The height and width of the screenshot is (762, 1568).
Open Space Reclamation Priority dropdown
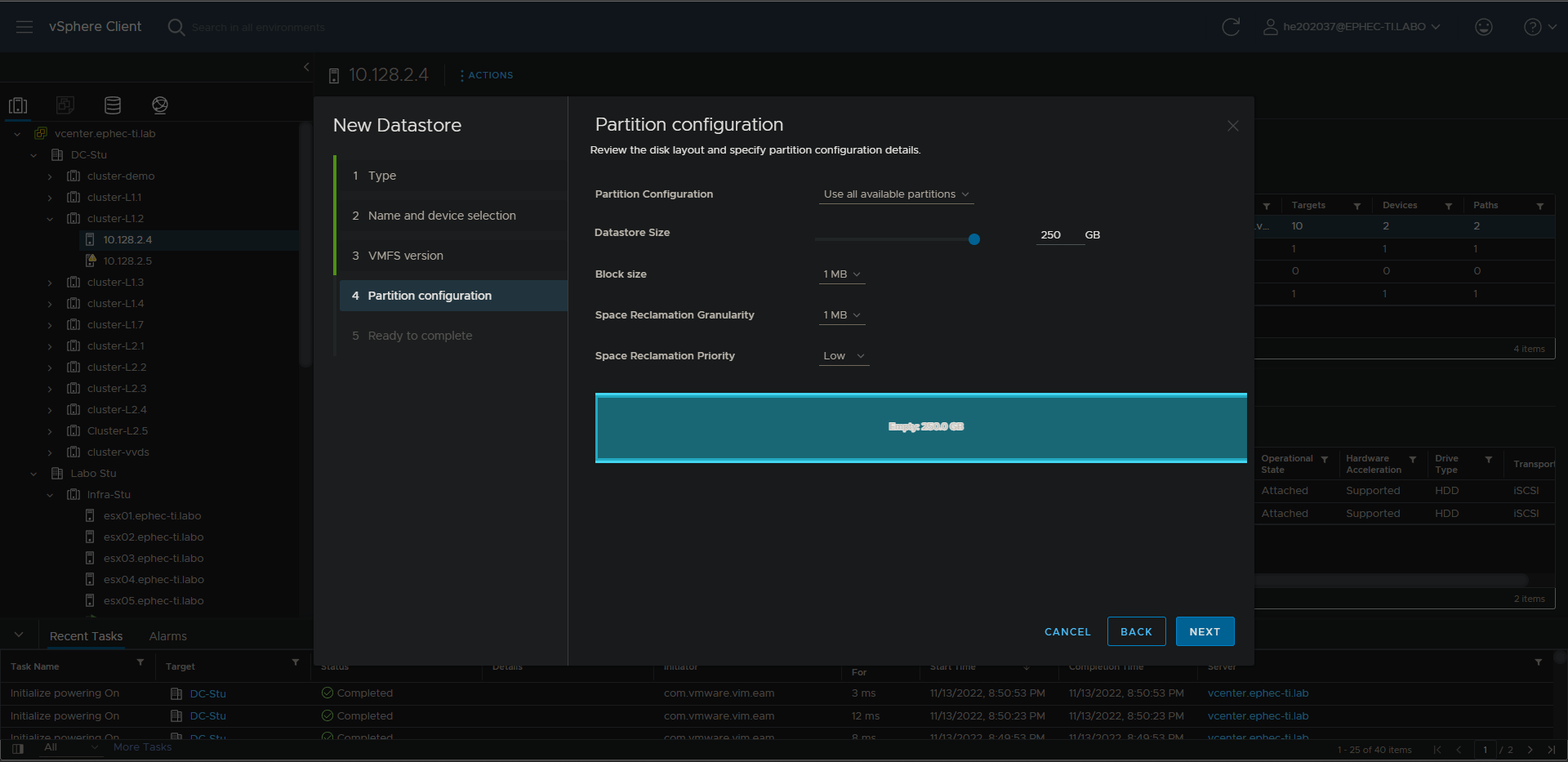(x=844, y=356)
